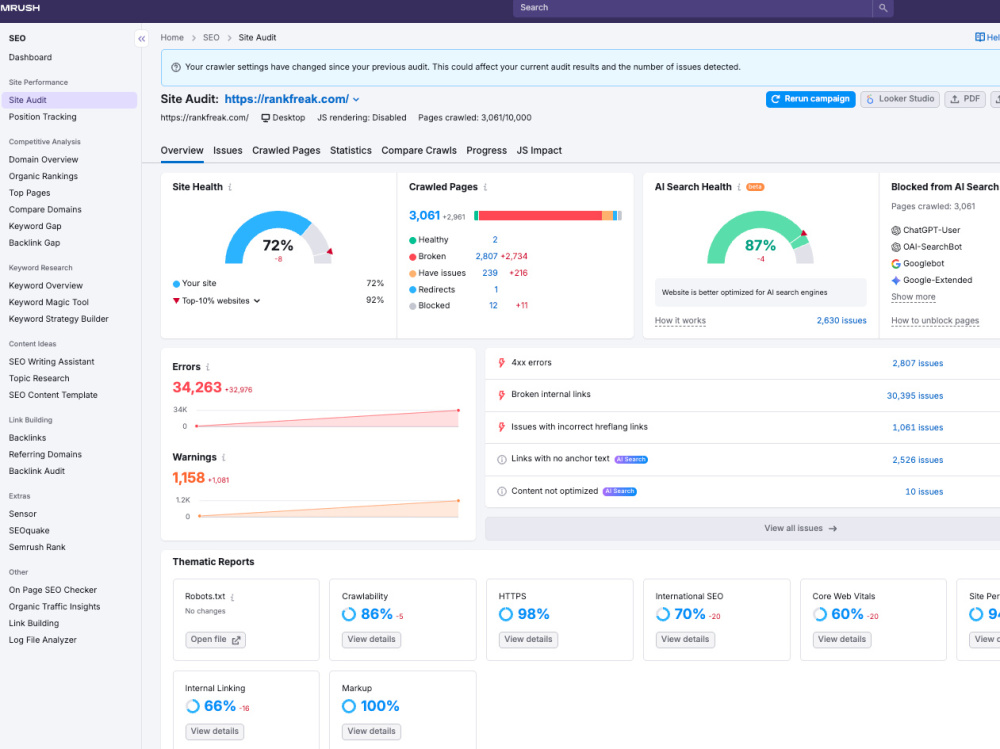Screen dimensions: 1000x749
Task: Click the 4xx errors lightning icon
Action: pos(501,362)
